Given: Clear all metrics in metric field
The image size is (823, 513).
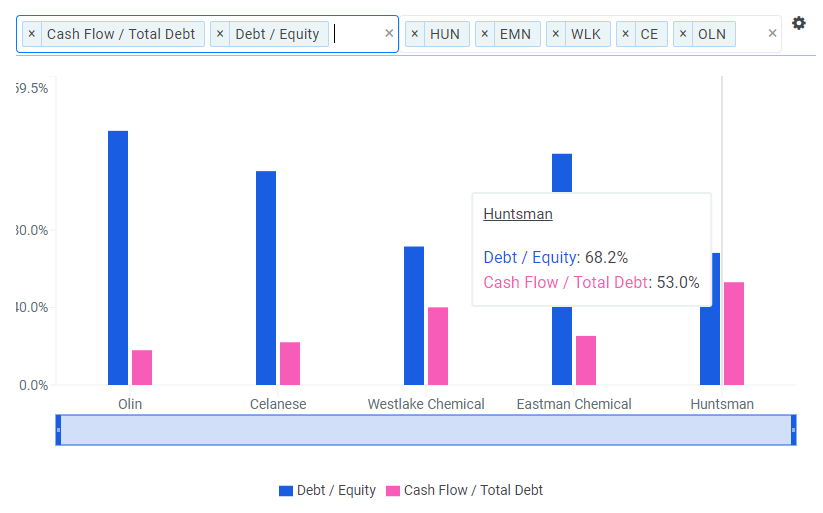Looking at the screenshot, I should tap(389, 34).
